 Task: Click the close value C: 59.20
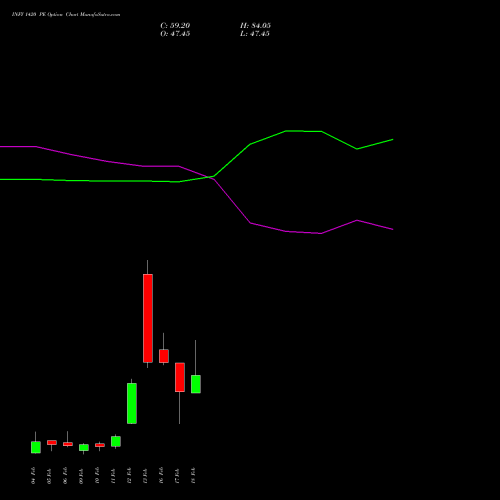pyautogui.click(x=175, y=26)
